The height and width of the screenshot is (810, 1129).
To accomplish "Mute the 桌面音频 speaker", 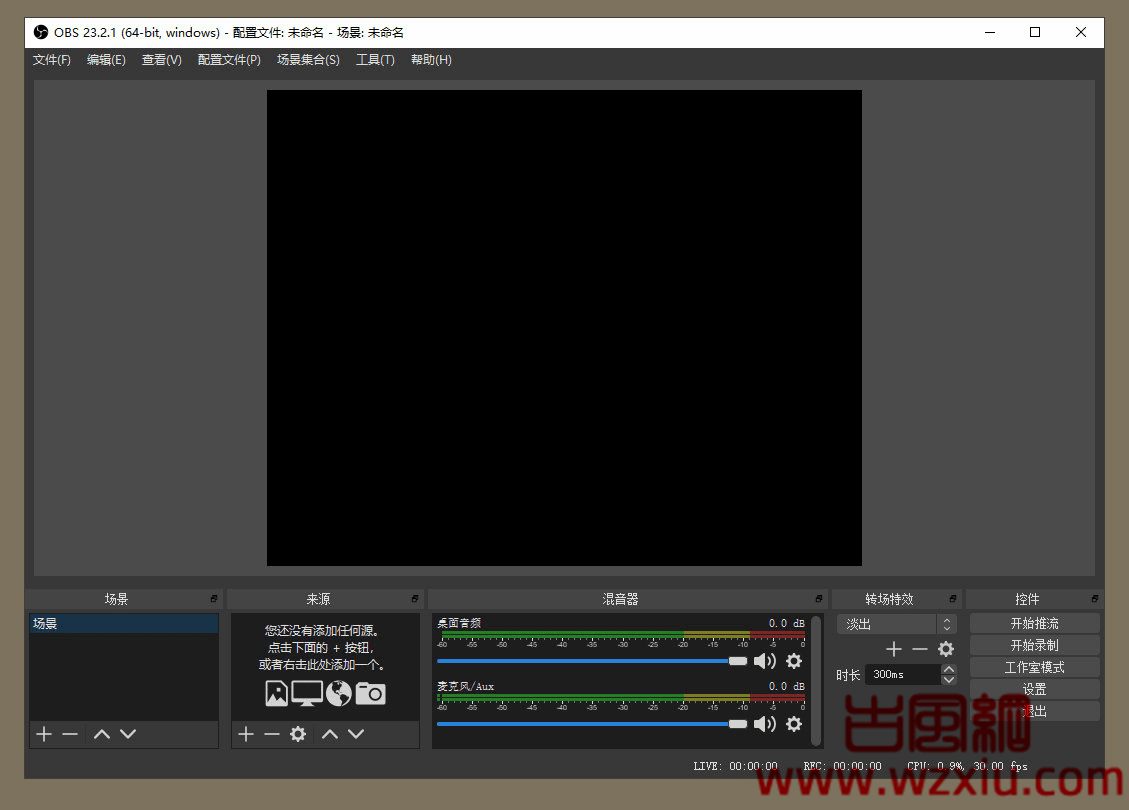I will [765, 661].
